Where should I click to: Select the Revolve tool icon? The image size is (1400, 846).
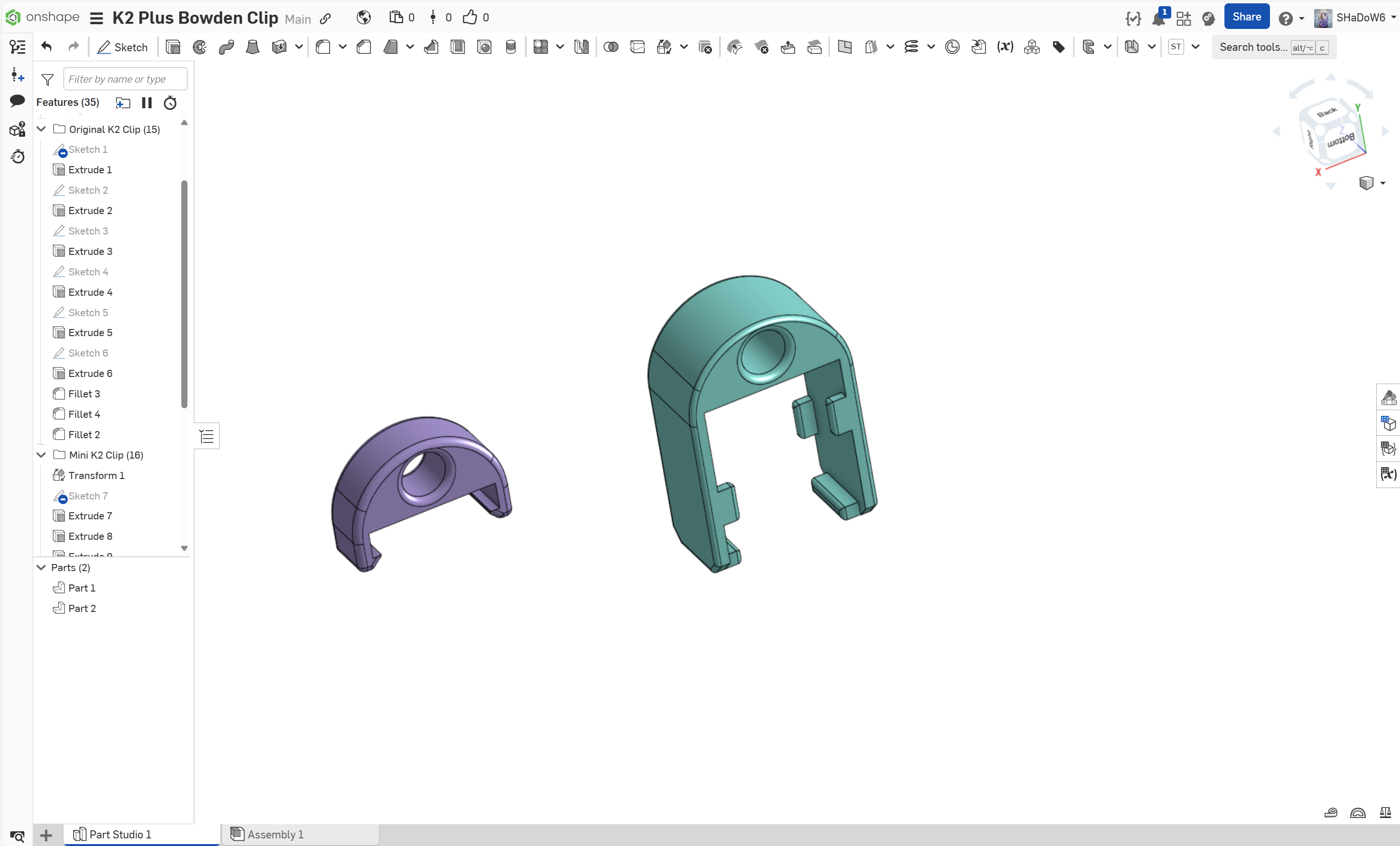click(199, 47)
